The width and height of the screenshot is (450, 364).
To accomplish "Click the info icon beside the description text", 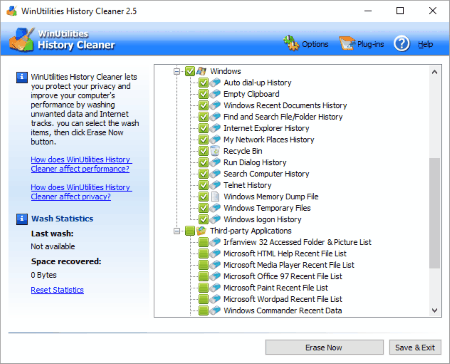I will (22, 77).
